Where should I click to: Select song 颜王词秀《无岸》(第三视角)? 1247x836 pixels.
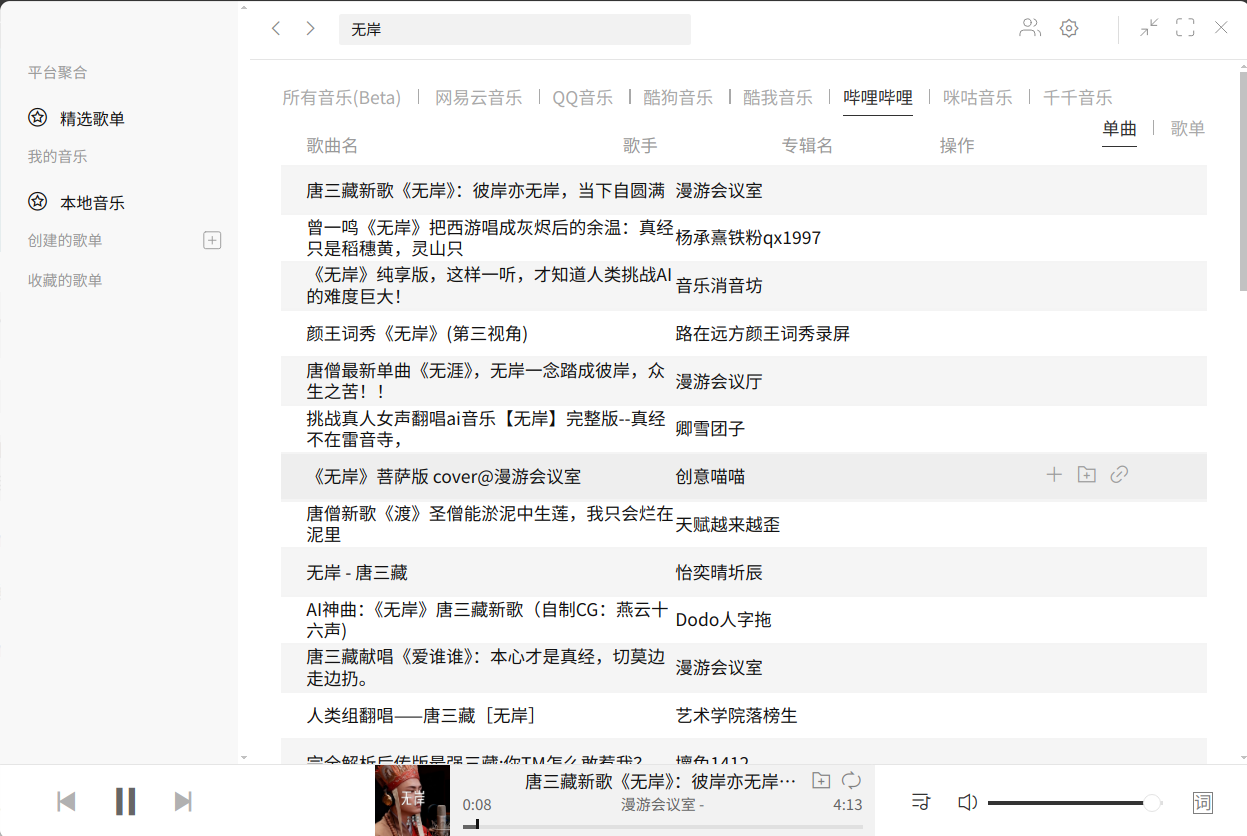point(417,333)
